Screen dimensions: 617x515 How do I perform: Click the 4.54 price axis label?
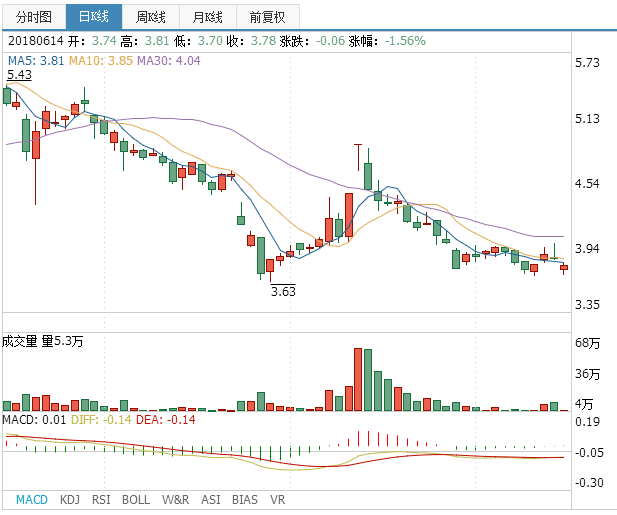click(x=587, y=183)
